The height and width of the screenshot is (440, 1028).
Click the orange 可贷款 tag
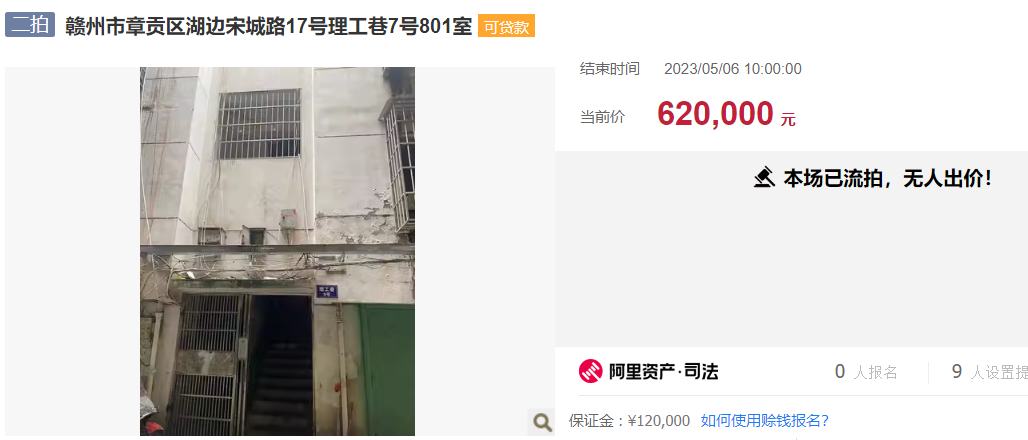pos(506,26)
